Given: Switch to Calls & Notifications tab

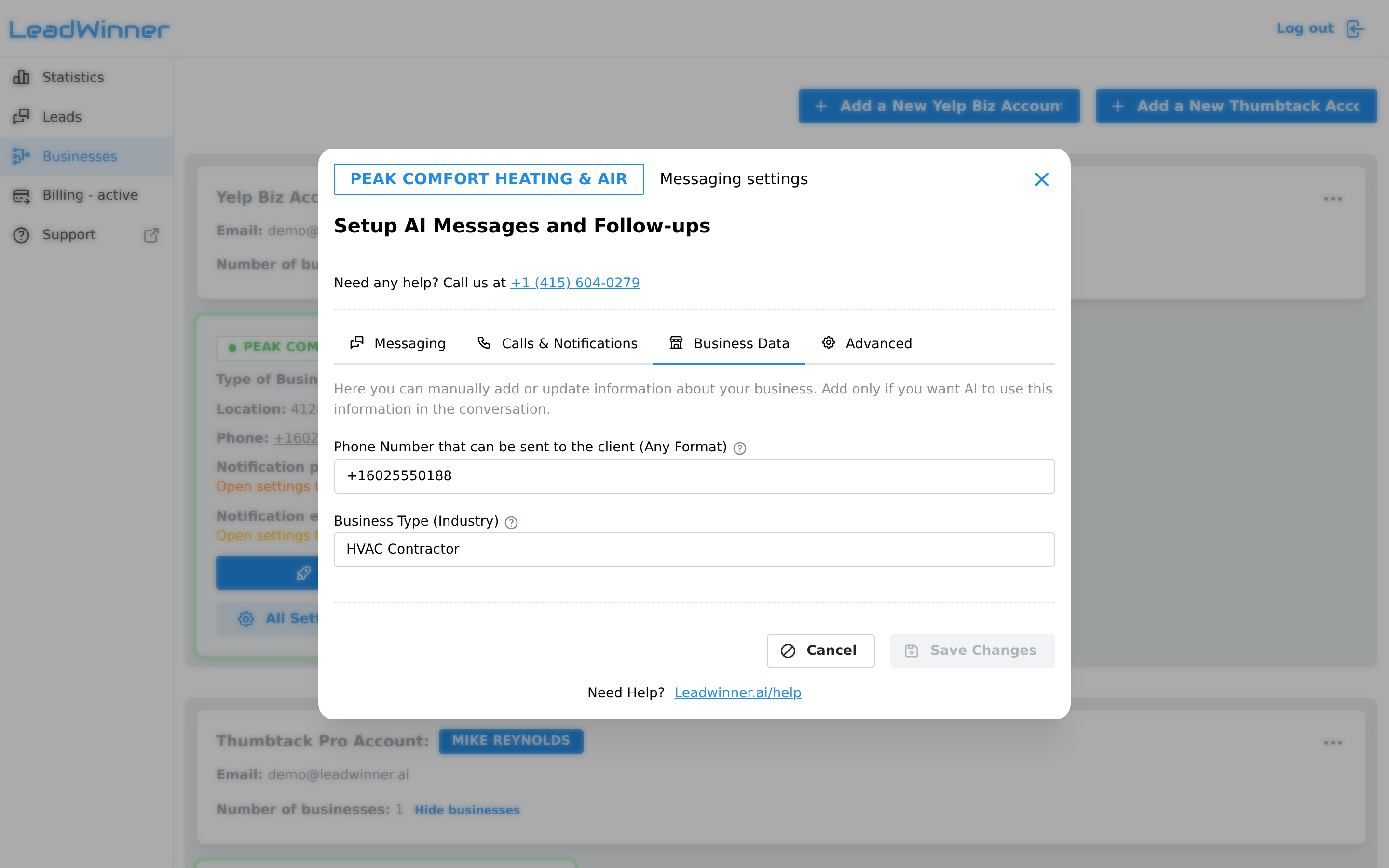Looking at the screenshot, I should click(x=557, y=343).
